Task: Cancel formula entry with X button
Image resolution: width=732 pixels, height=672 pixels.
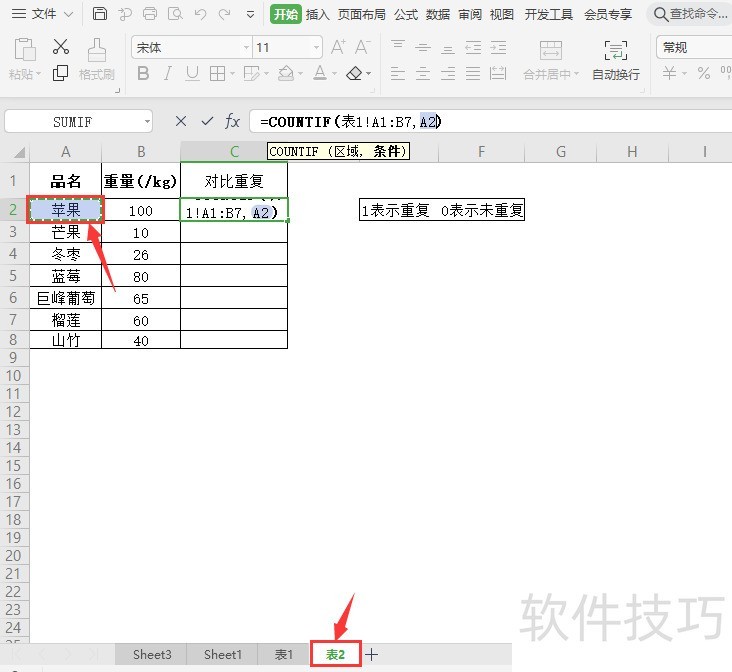Action: click(x=181, y=122)
